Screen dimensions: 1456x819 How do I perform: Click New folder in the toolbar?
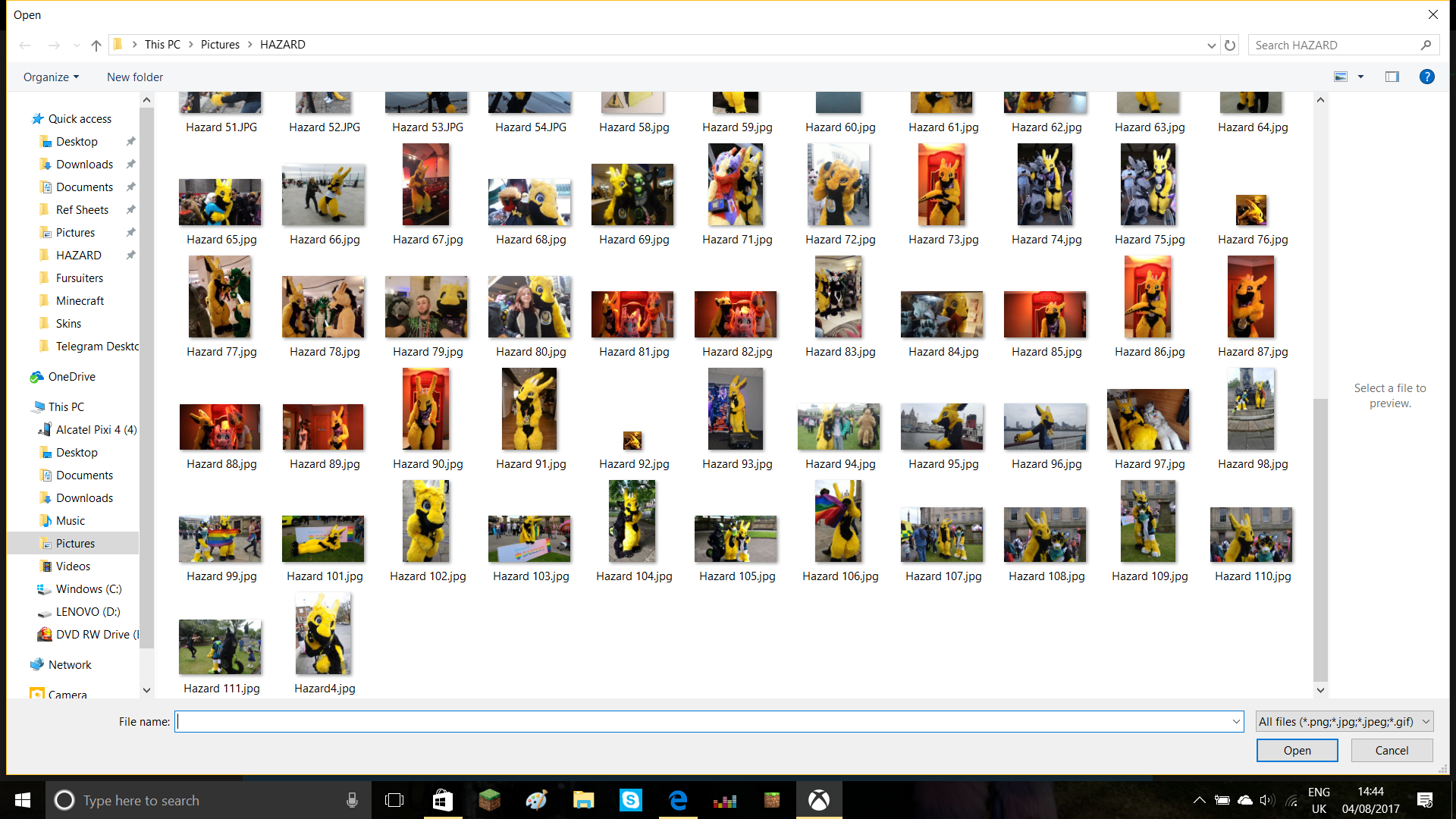coord(135,77)
